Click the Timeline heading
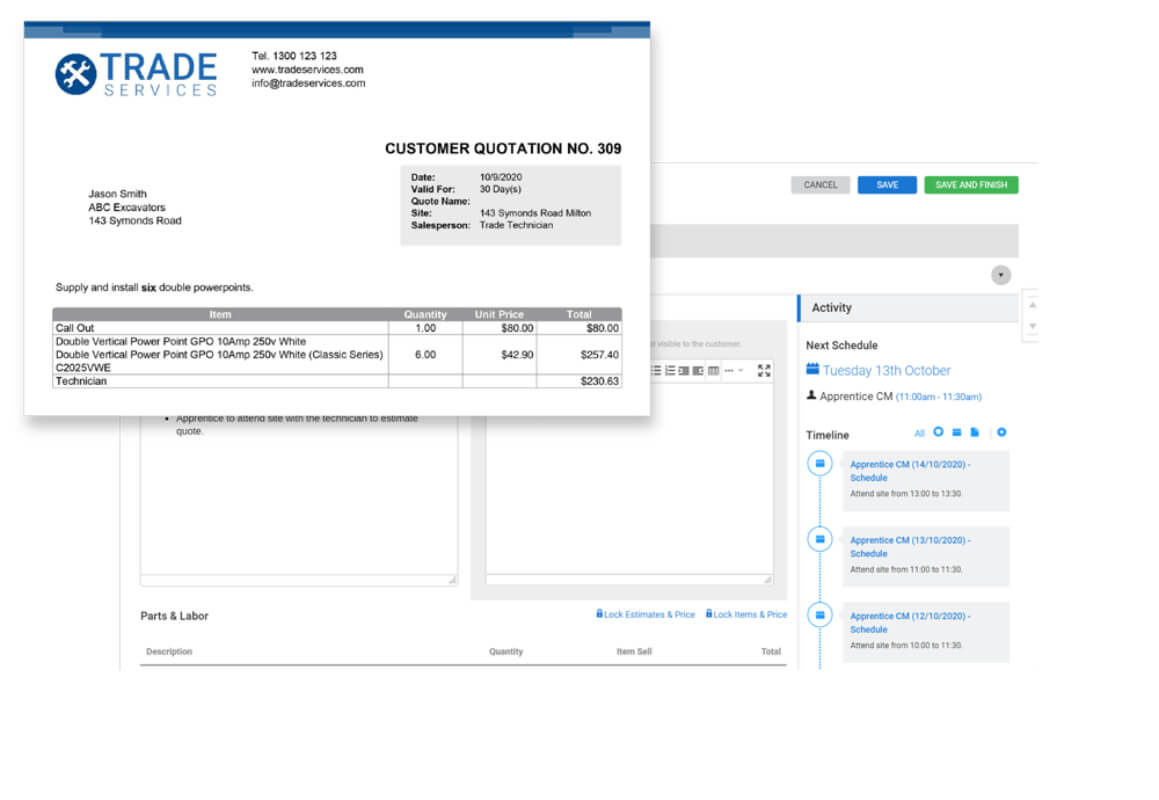The image size is (1159, 800). click(827, 435)
